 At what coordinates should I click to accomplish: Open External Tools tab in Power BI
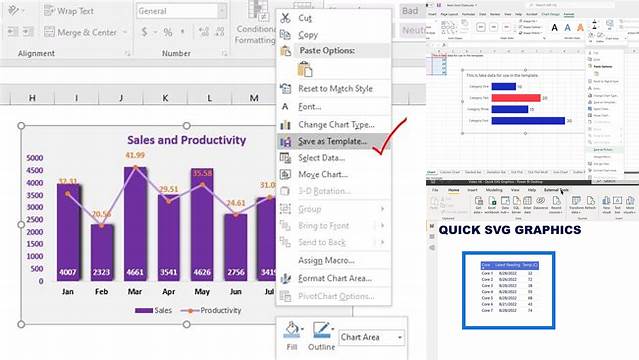[556, 190]
